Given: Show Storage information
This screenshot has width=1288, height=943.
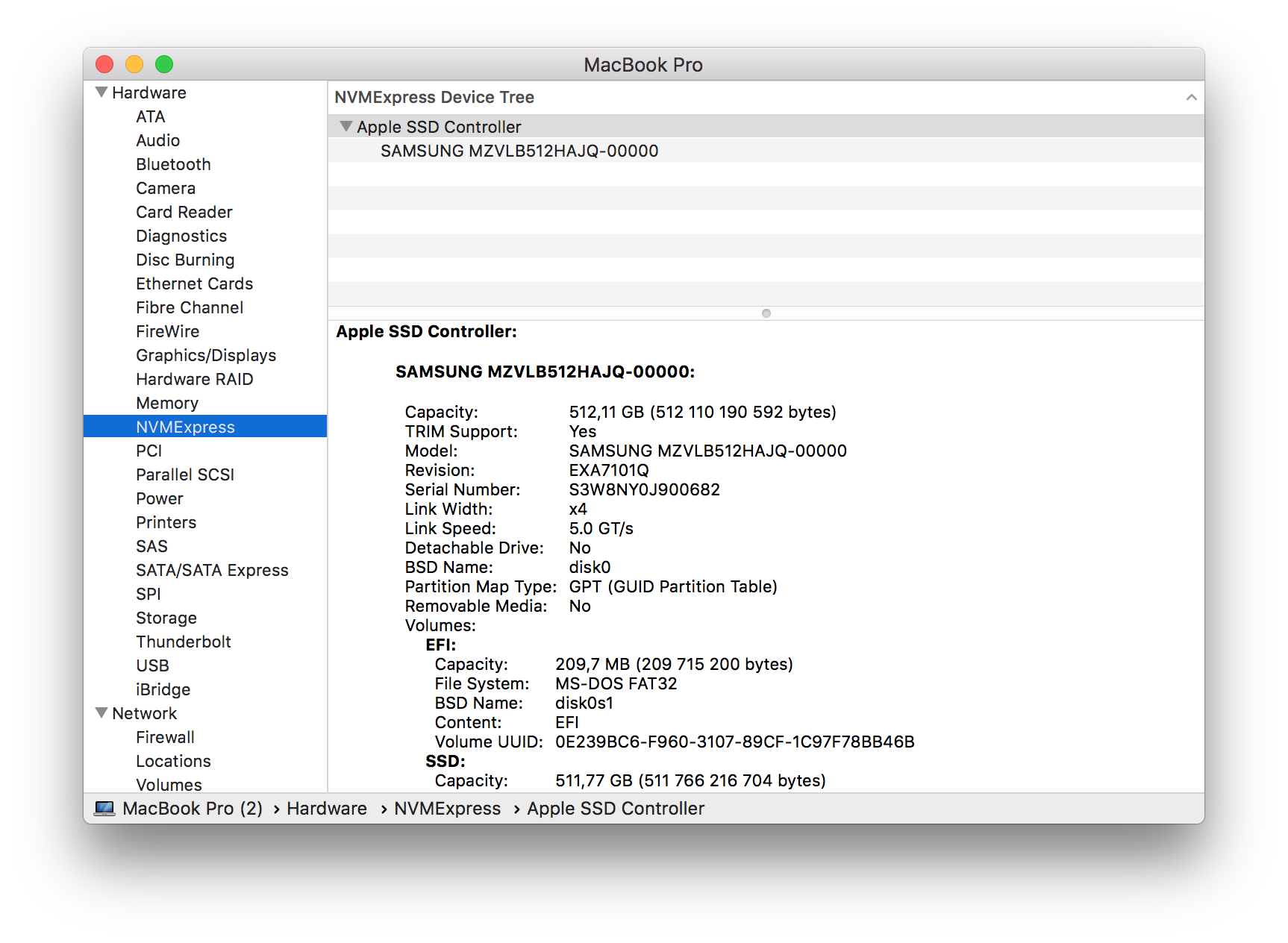Looking at the screenshot, I should point(166,618).
